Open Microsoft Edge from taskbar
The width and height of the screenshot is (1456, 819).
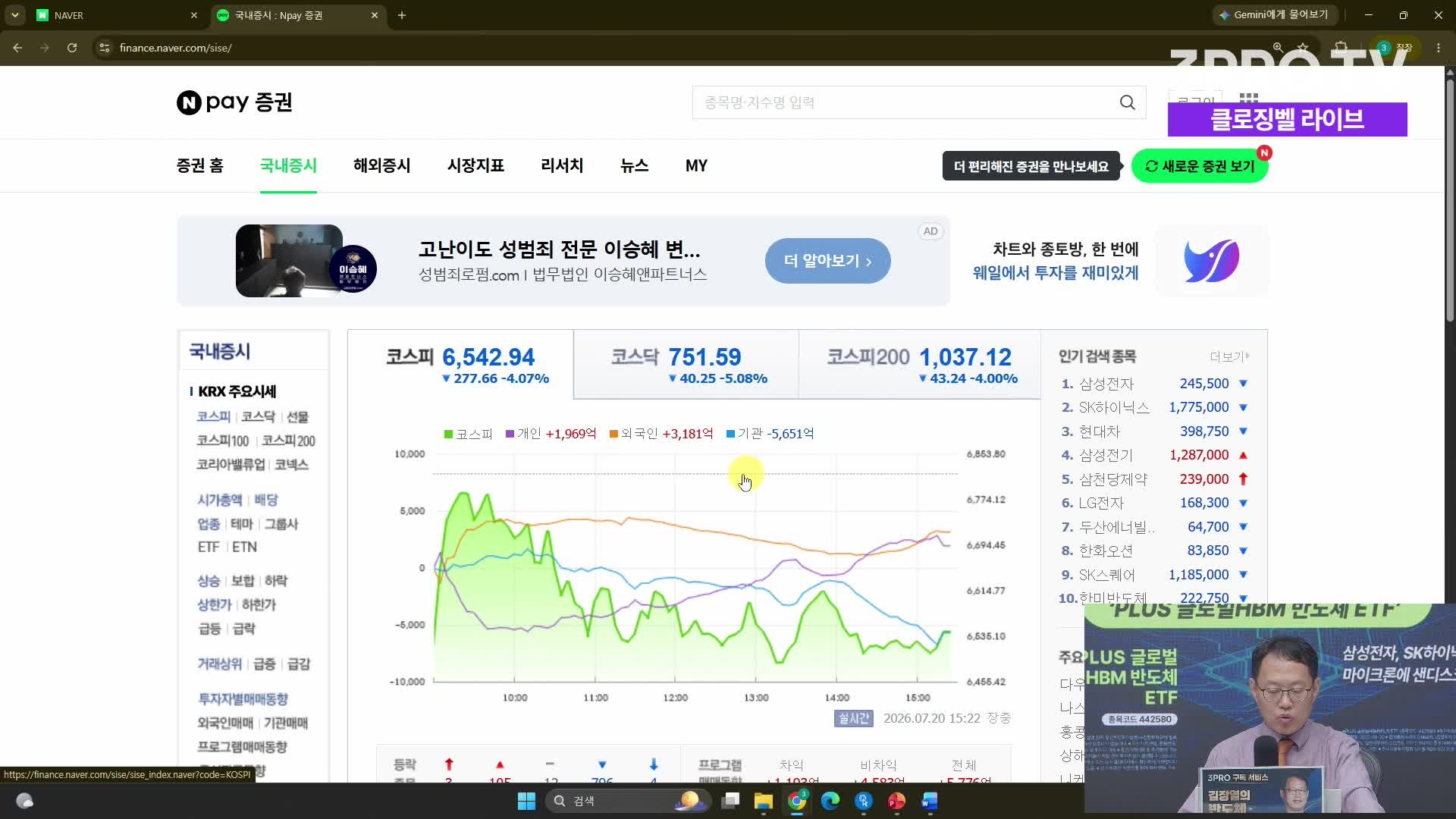coord(830,801)
